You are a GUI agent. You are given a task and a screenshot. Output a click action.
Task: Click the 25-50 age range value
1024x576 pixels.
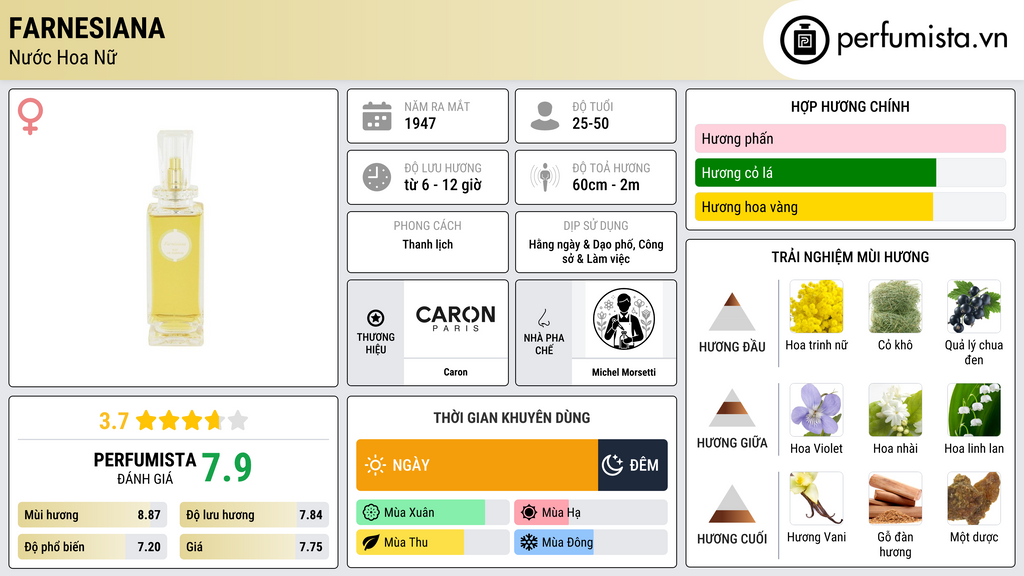590,123
